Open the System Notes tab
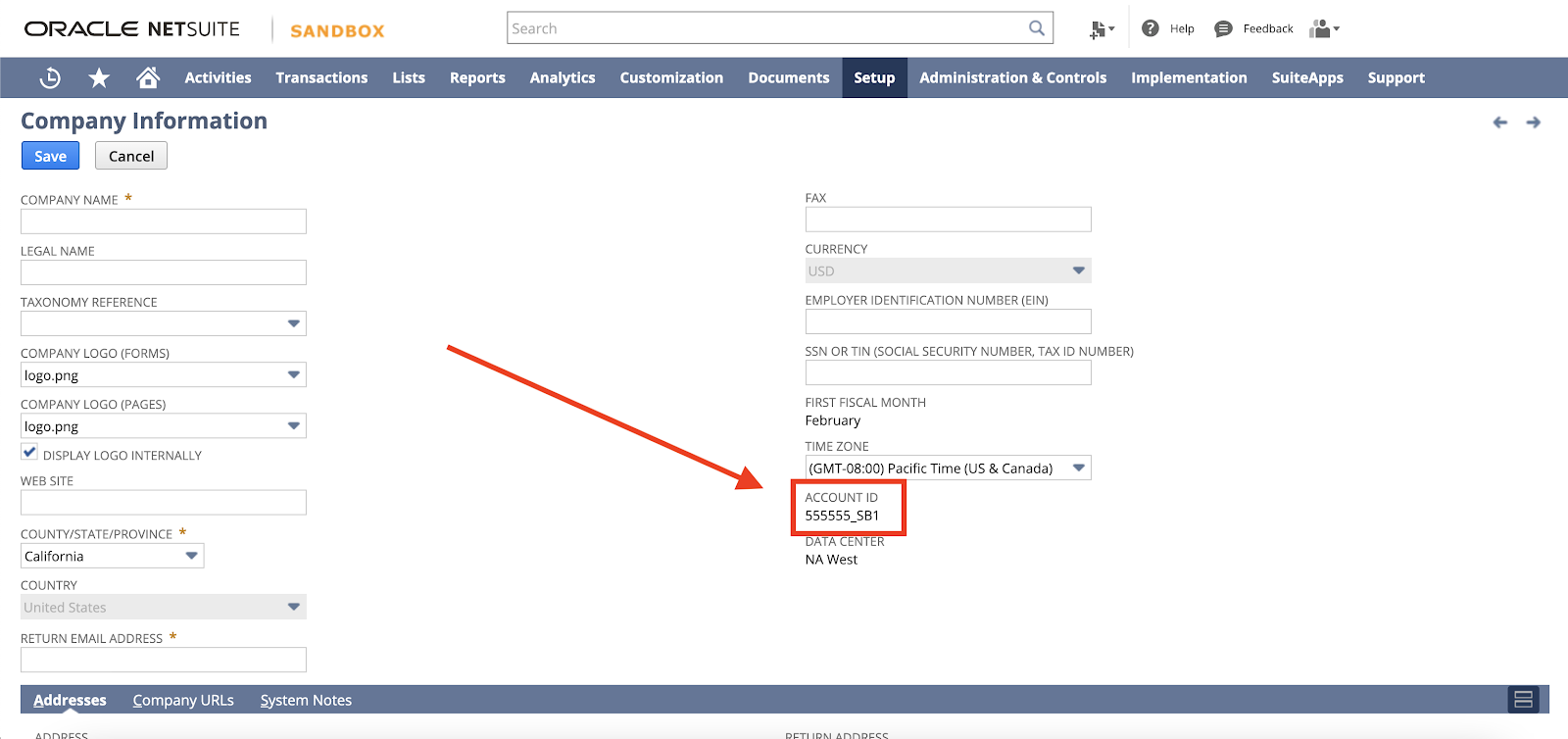The height and width of the screenshot is (739, 1568). [x=306, y=700]
